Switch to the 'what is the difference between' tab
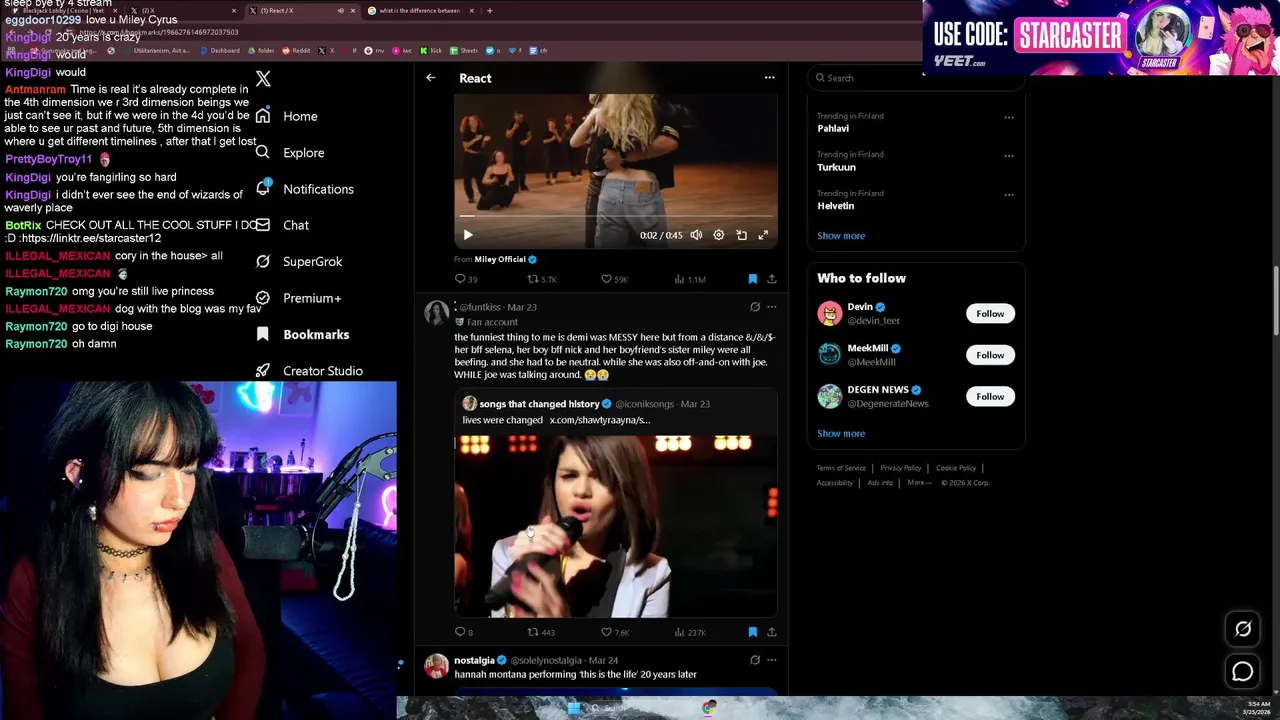The height and width of the screenshot is (720, 1280). 420,11
